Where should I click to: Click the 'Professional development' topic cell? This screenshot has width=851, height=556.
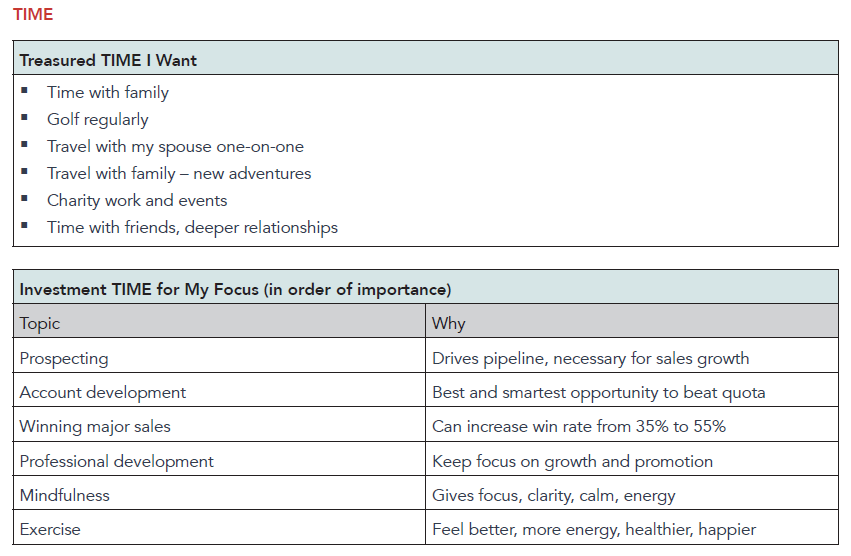tap(117, 461)
